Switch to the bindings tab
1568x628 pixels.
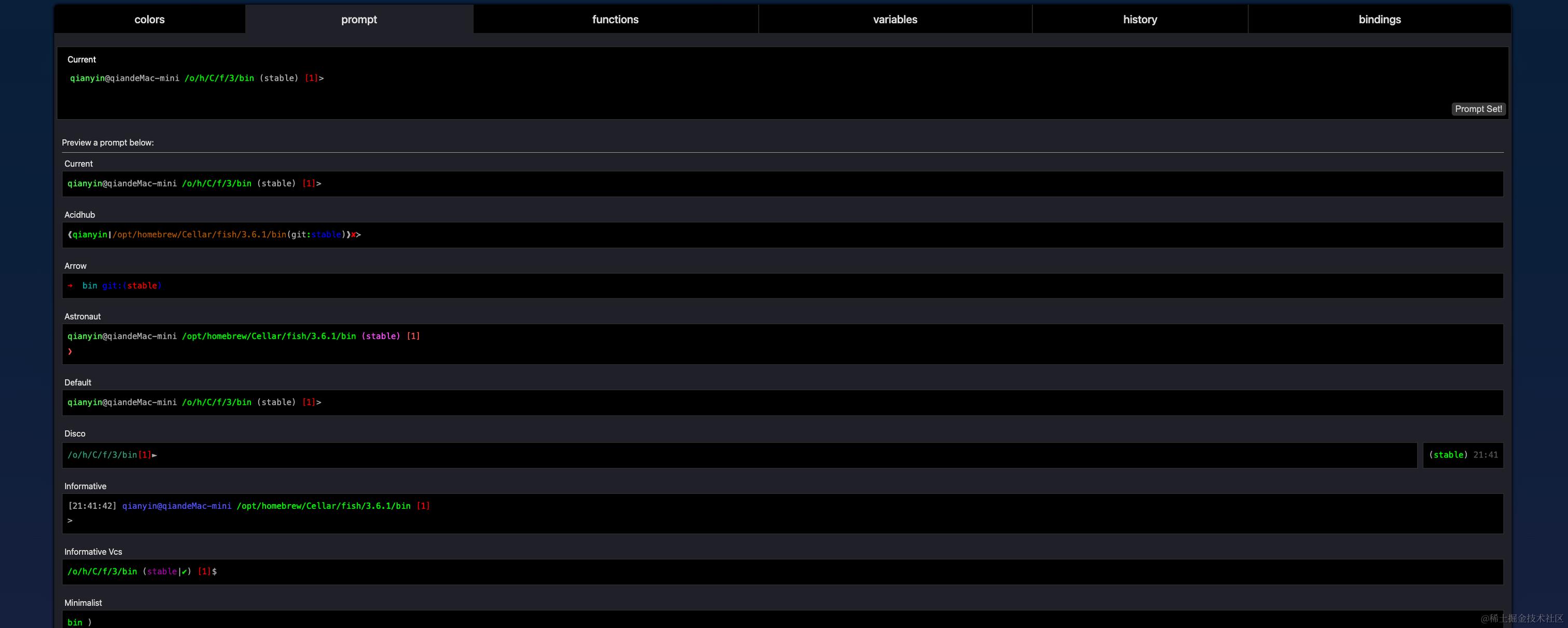pos(1379,20)
